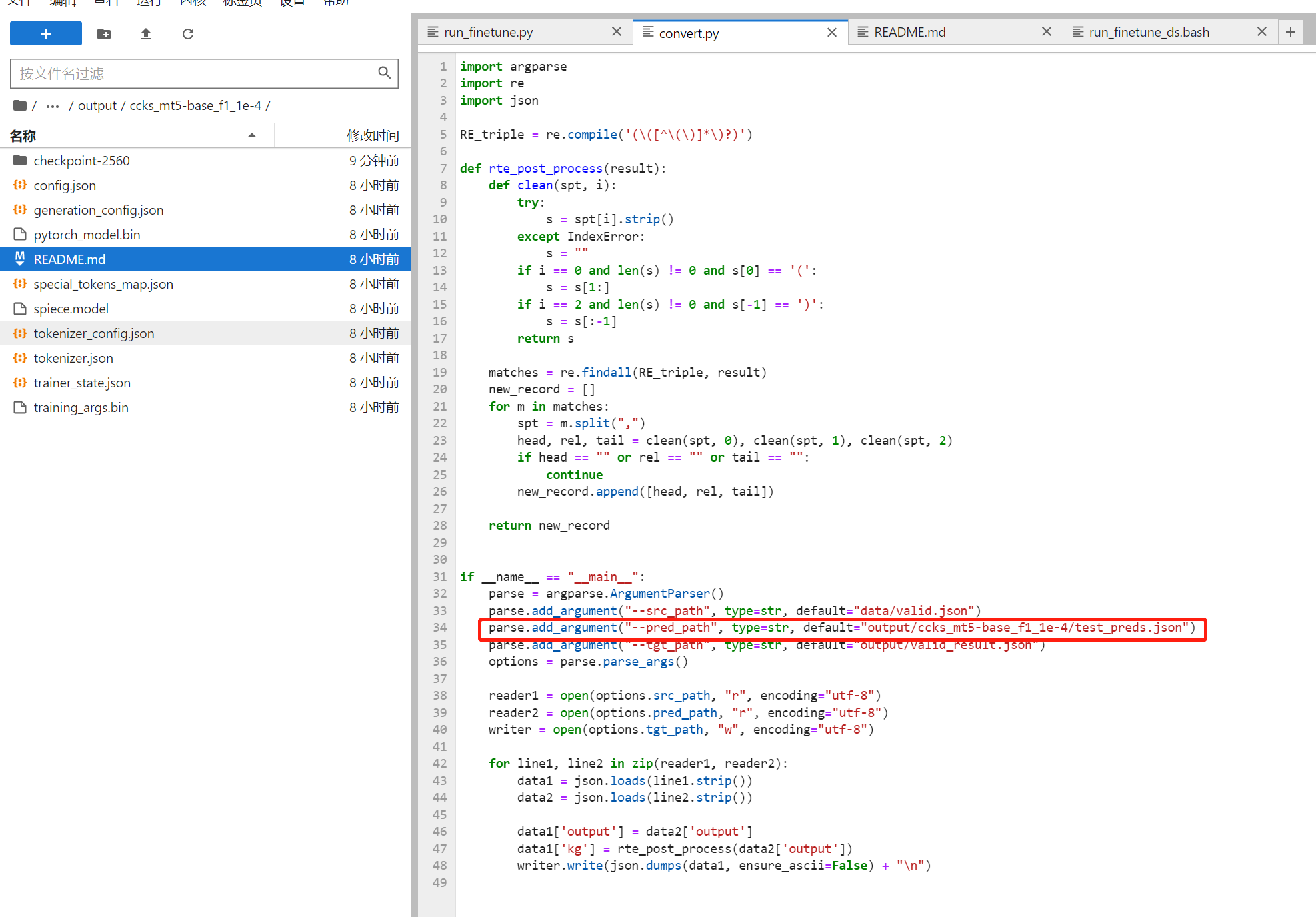
Task: Open the checkpoint-2560 folder
Action: 81,160
